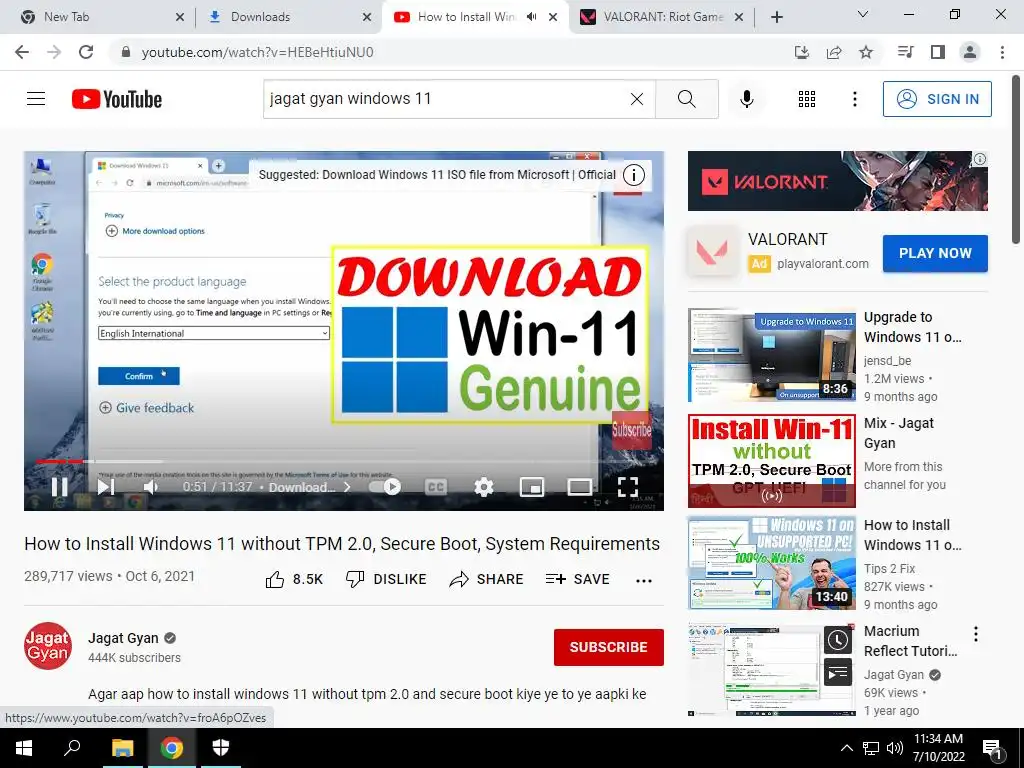
Task: Open the ad info icon on Valorant banner
Action: click(980, 159)
